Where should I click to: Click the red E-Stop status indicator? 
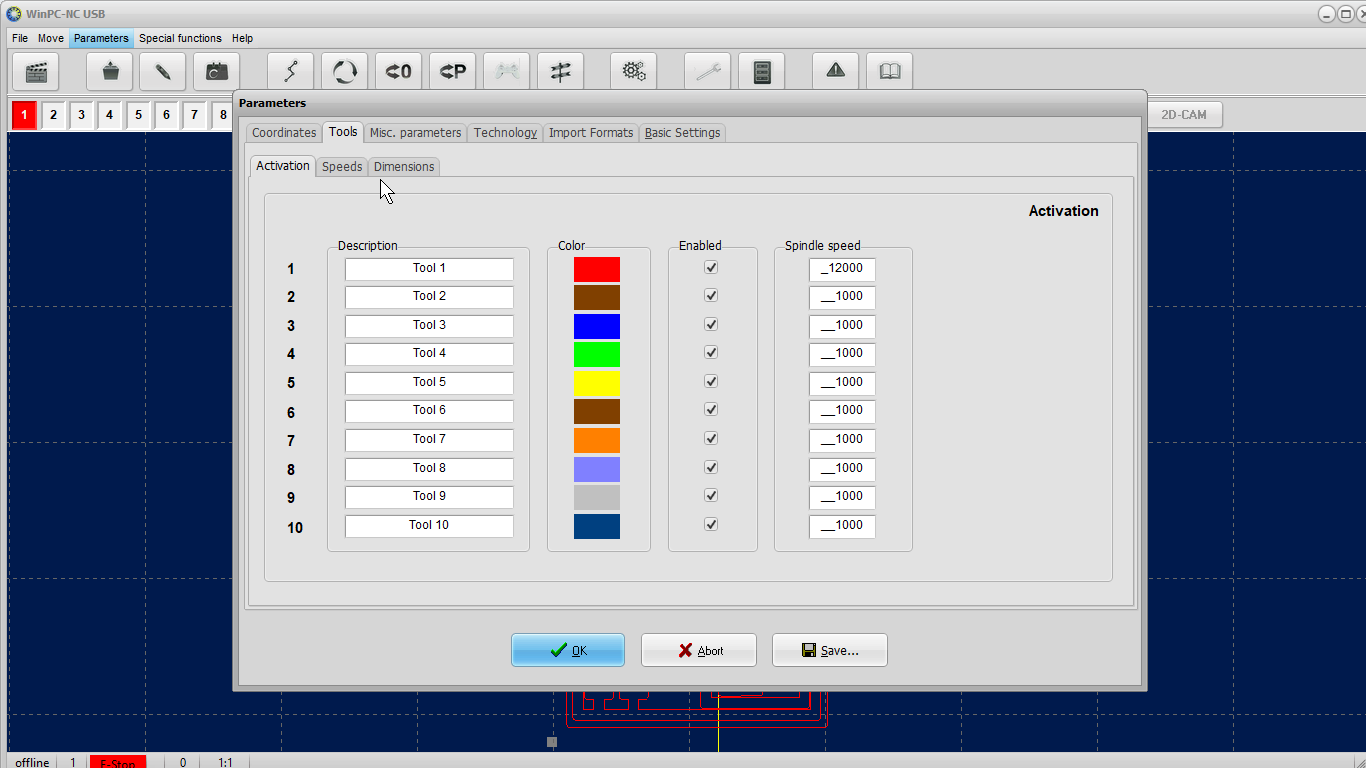118,762
